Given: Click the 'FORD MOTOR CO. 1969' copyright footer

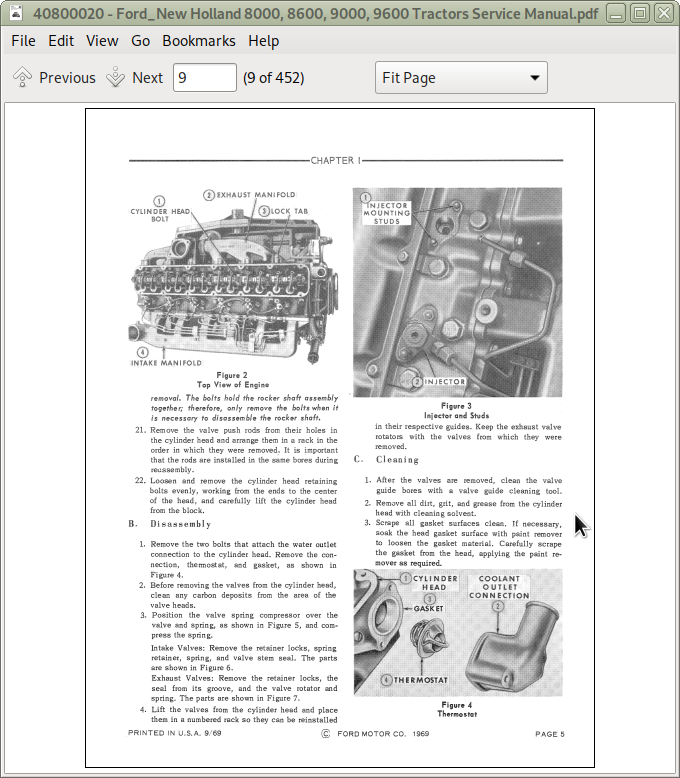Looking at the screenshot, I should [375, 733].
